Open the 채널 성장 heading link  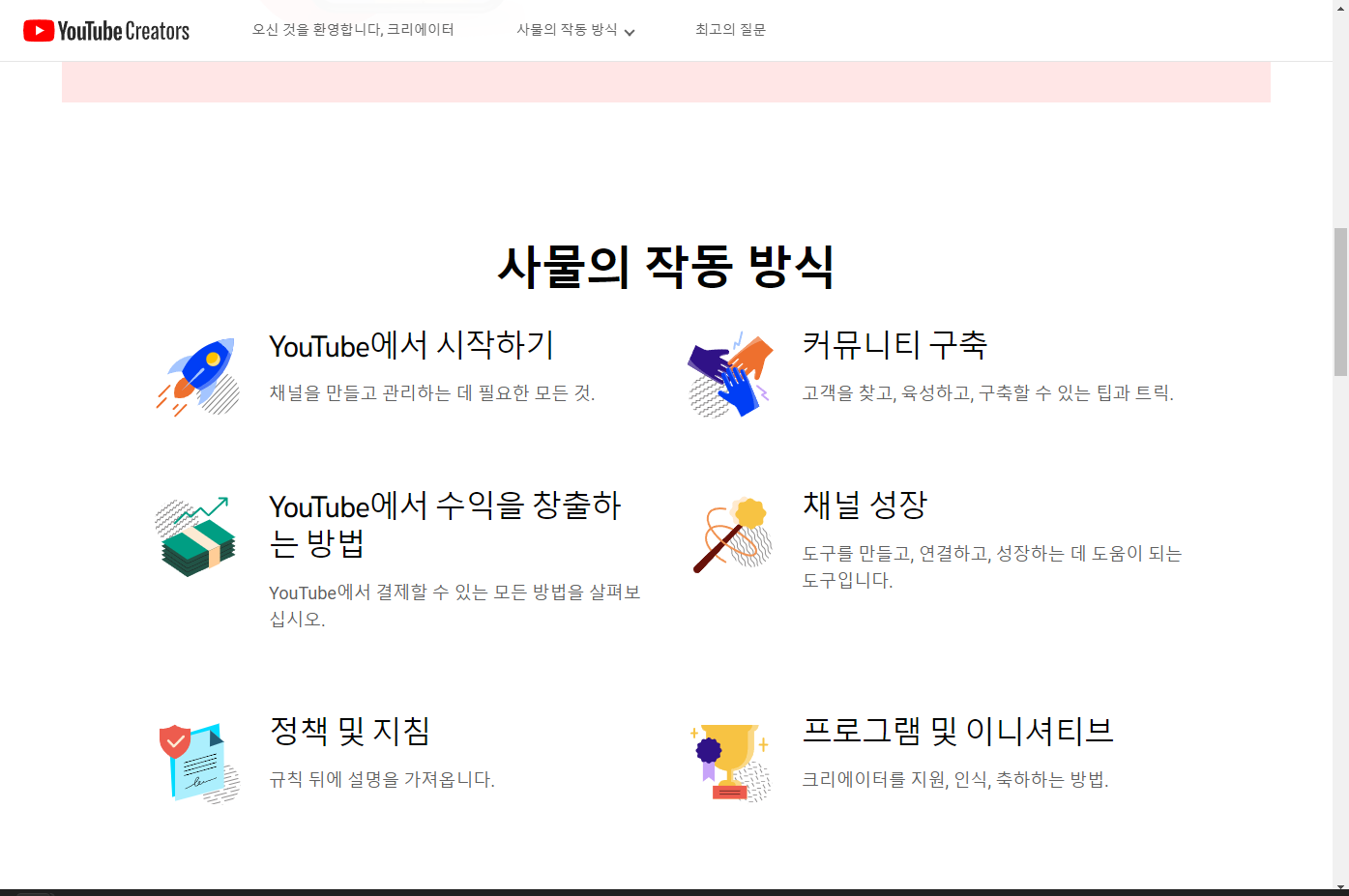point(865,505)
